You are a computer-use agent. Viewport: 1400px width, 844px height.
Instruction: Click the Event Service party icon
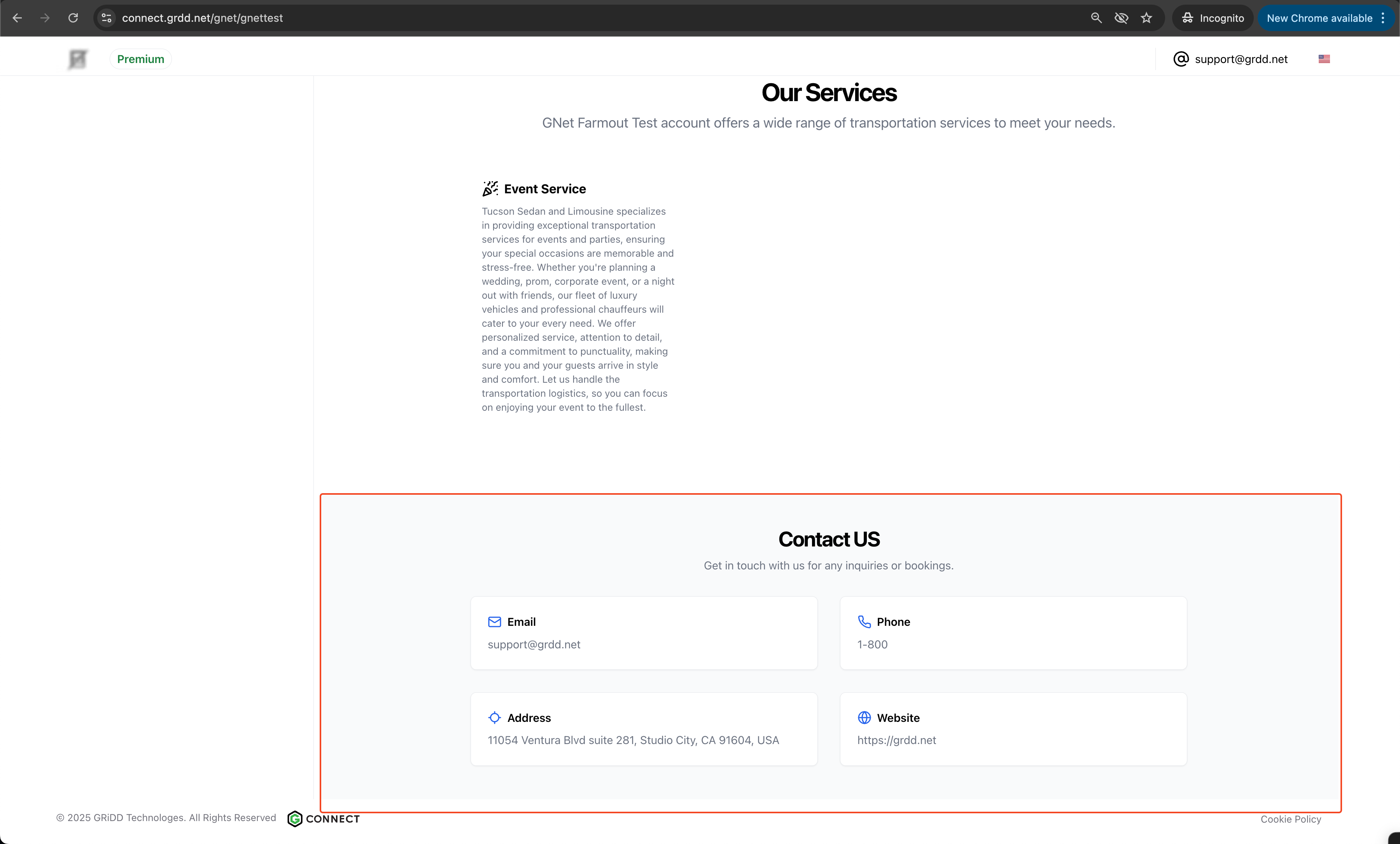490,189
